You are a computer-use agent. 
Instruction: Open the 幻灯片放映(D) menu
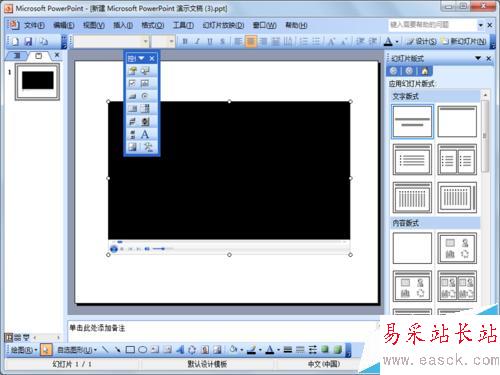click(x=223, y=25)
